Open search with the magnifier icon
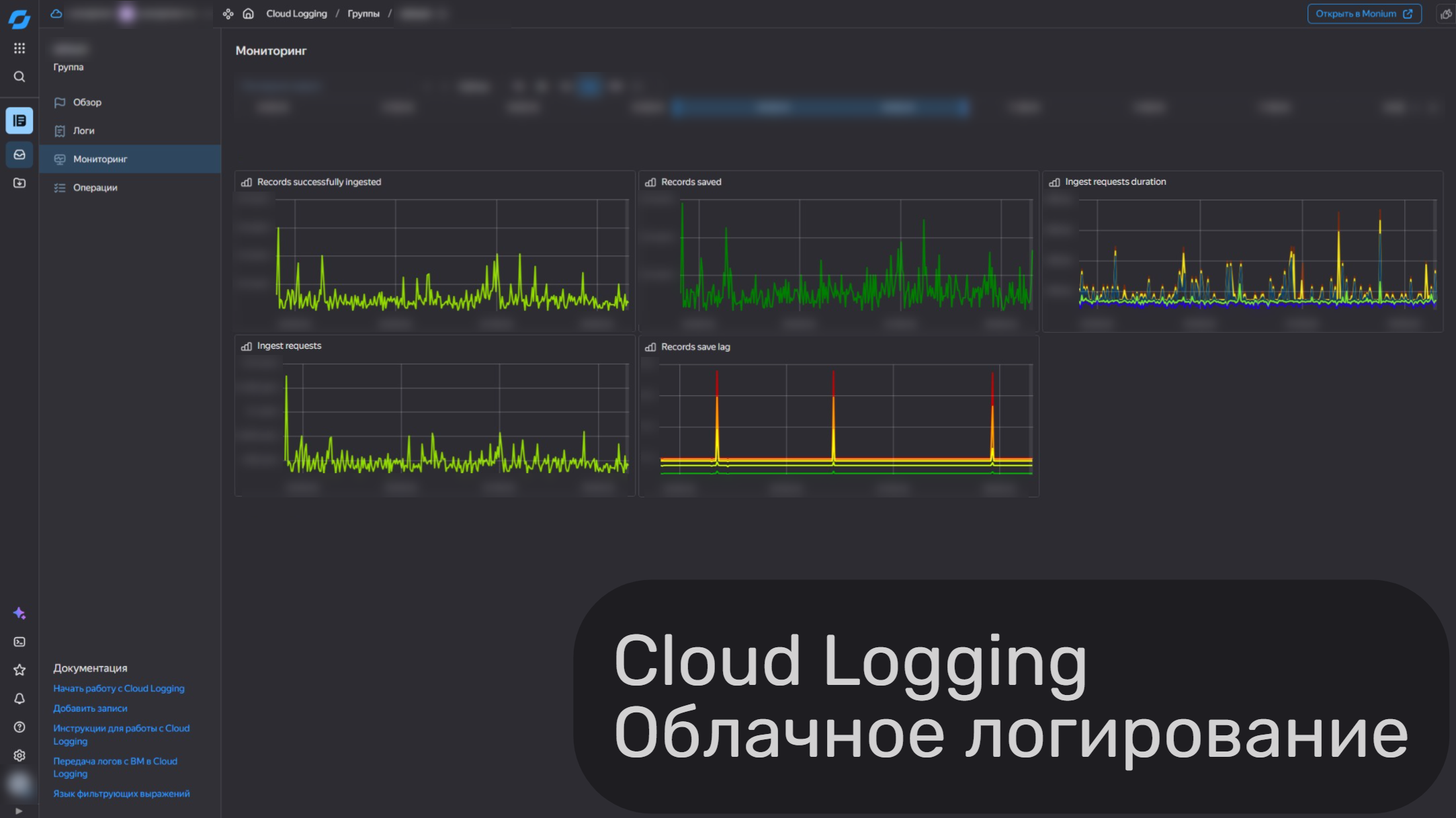The width and height of the screenshot is (1456, 818). click(19, 77)
